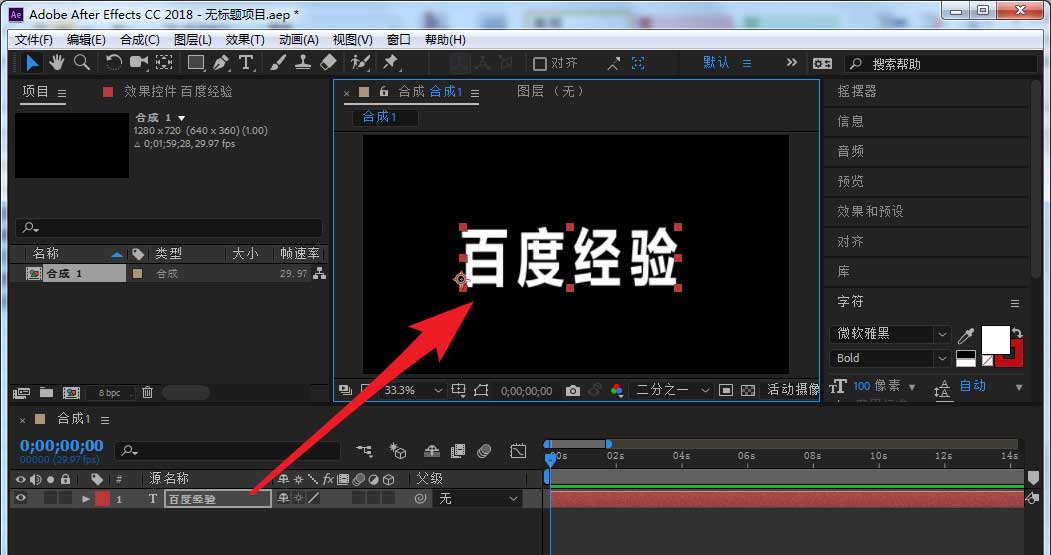Open the parent 无 dropdown for layer
Screen dimensions: 1051x555
[478, 499]
